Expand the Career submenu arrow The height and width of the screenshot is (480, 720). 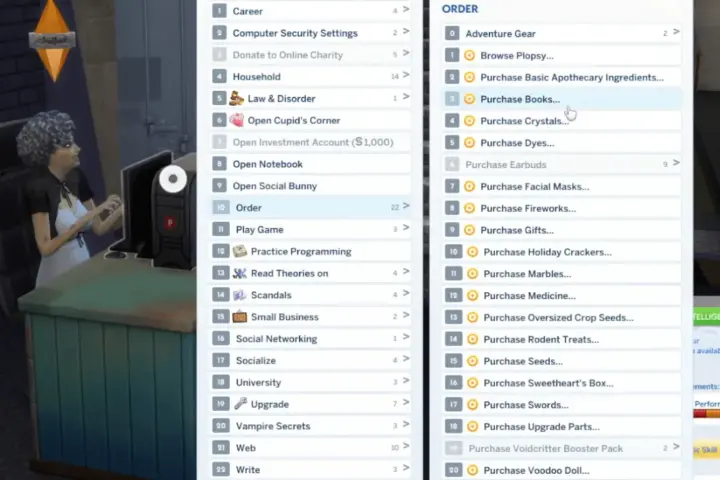tap(406, 9)
